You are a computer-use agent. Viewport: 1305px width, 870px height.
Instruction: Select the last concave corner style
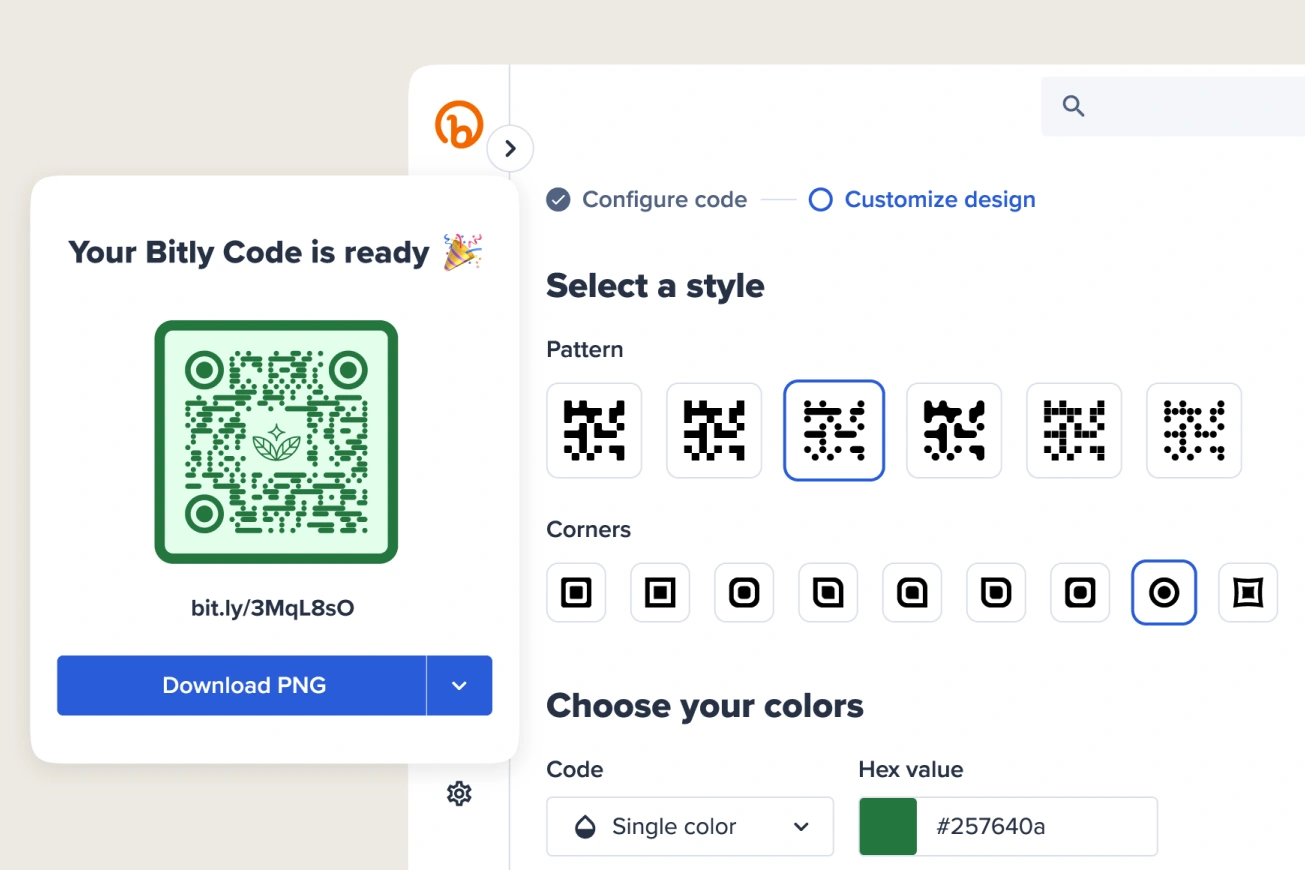click(x=1248, y=592)
